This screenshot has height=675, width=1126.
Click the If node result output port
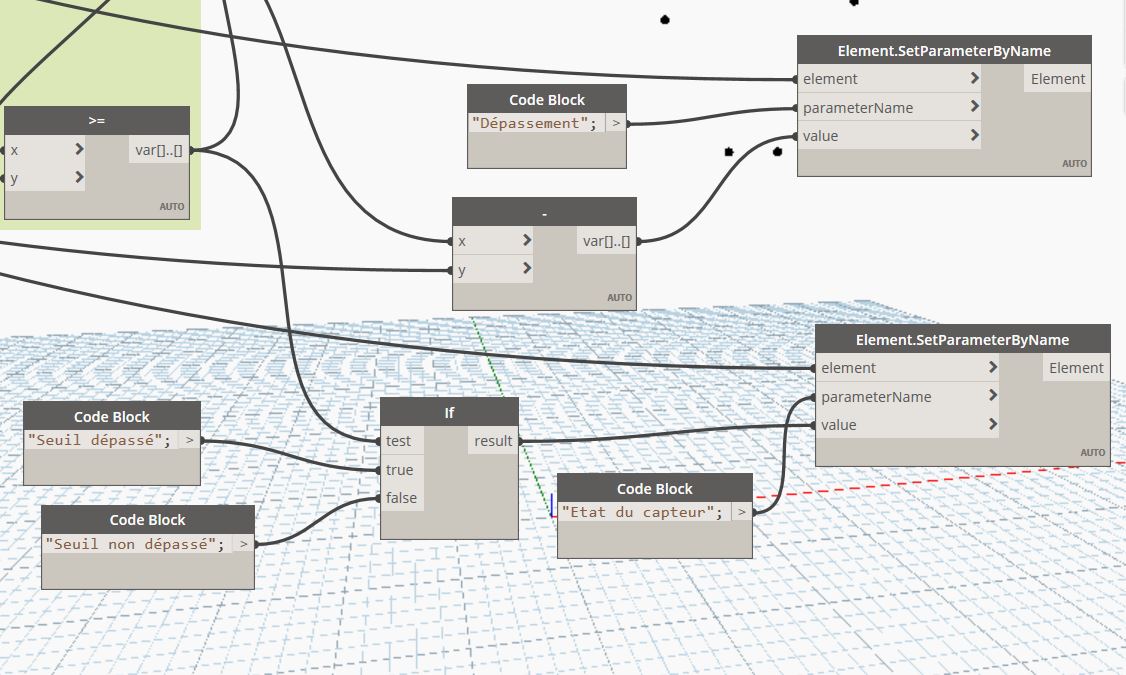494,441
